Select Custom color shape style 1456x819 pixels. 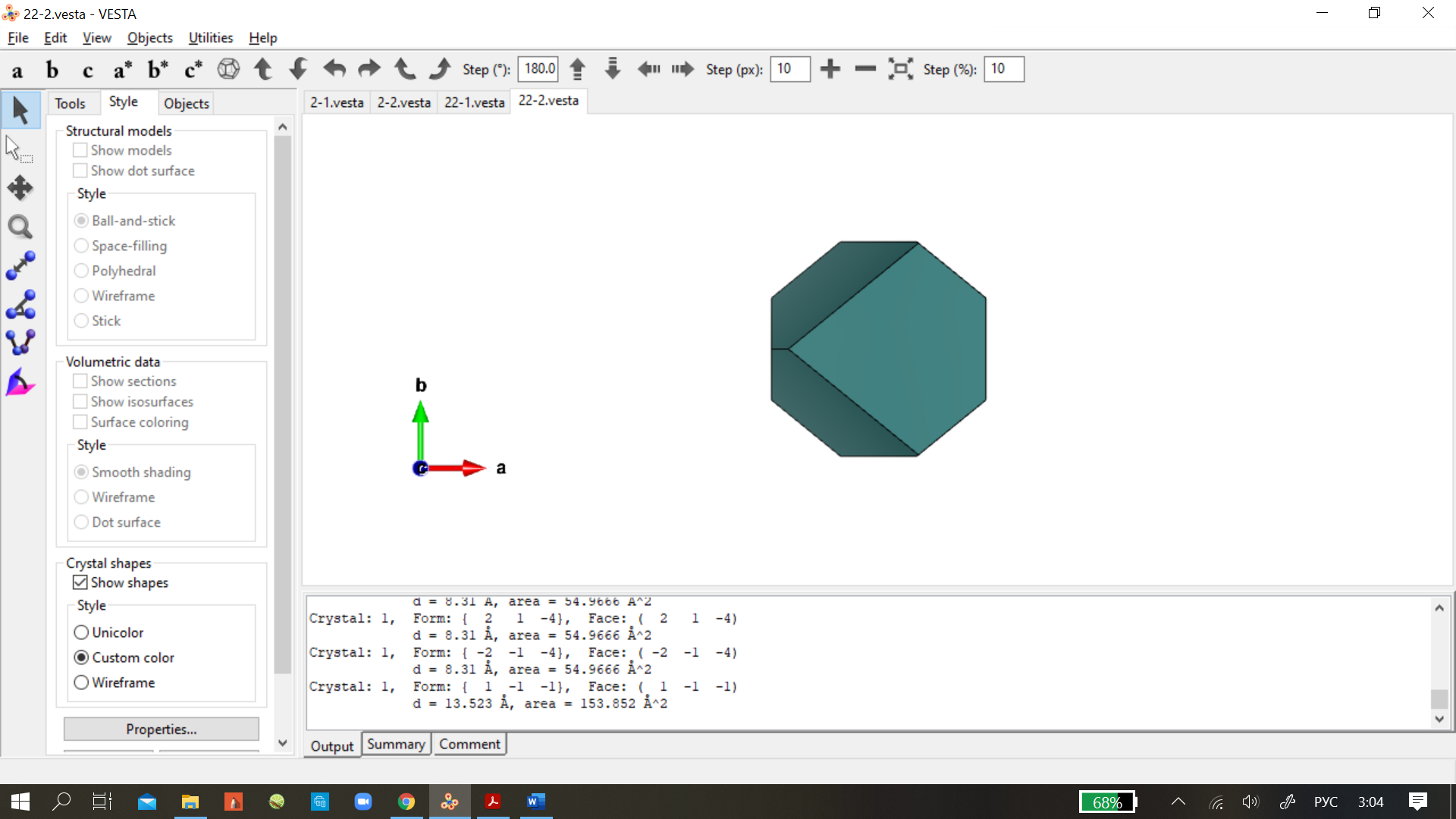tap(81, 657)
